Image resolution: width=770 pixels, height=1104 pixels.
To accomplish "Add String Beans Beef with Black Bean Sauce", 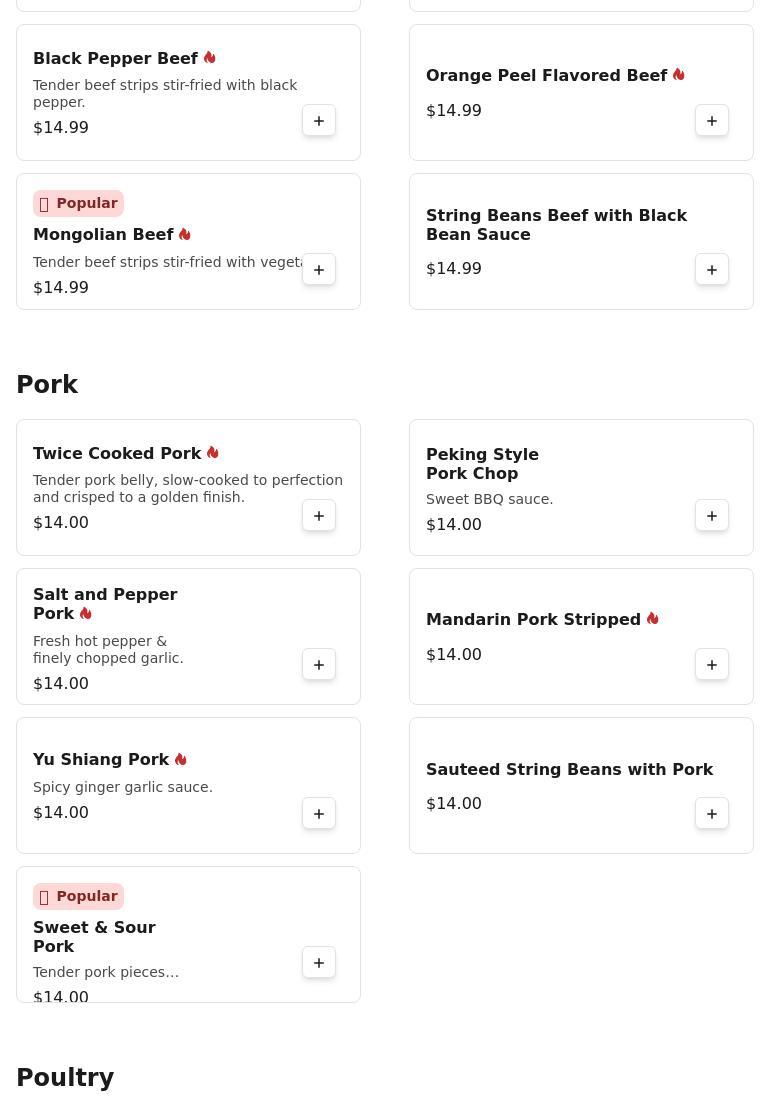I will [712, 270].
